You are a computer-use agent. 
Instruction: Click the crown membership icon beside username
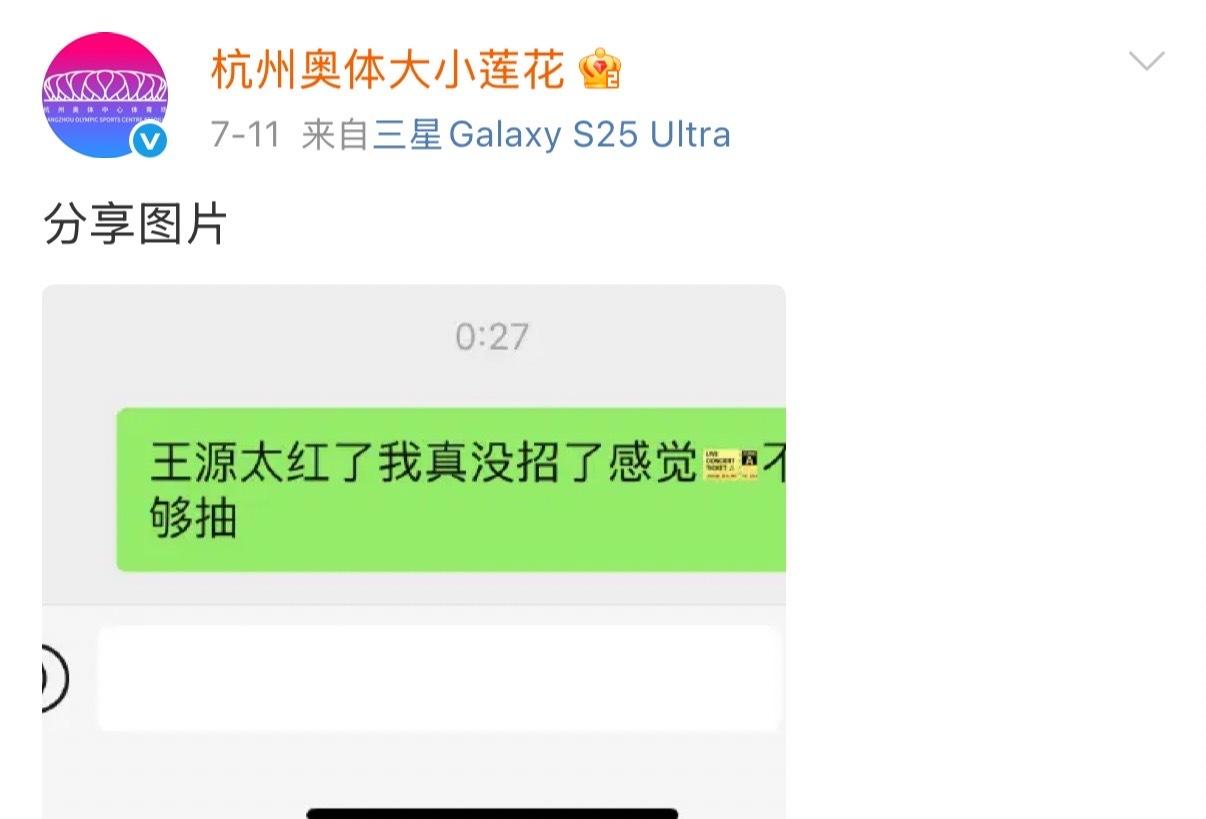[x=600, y=69]
